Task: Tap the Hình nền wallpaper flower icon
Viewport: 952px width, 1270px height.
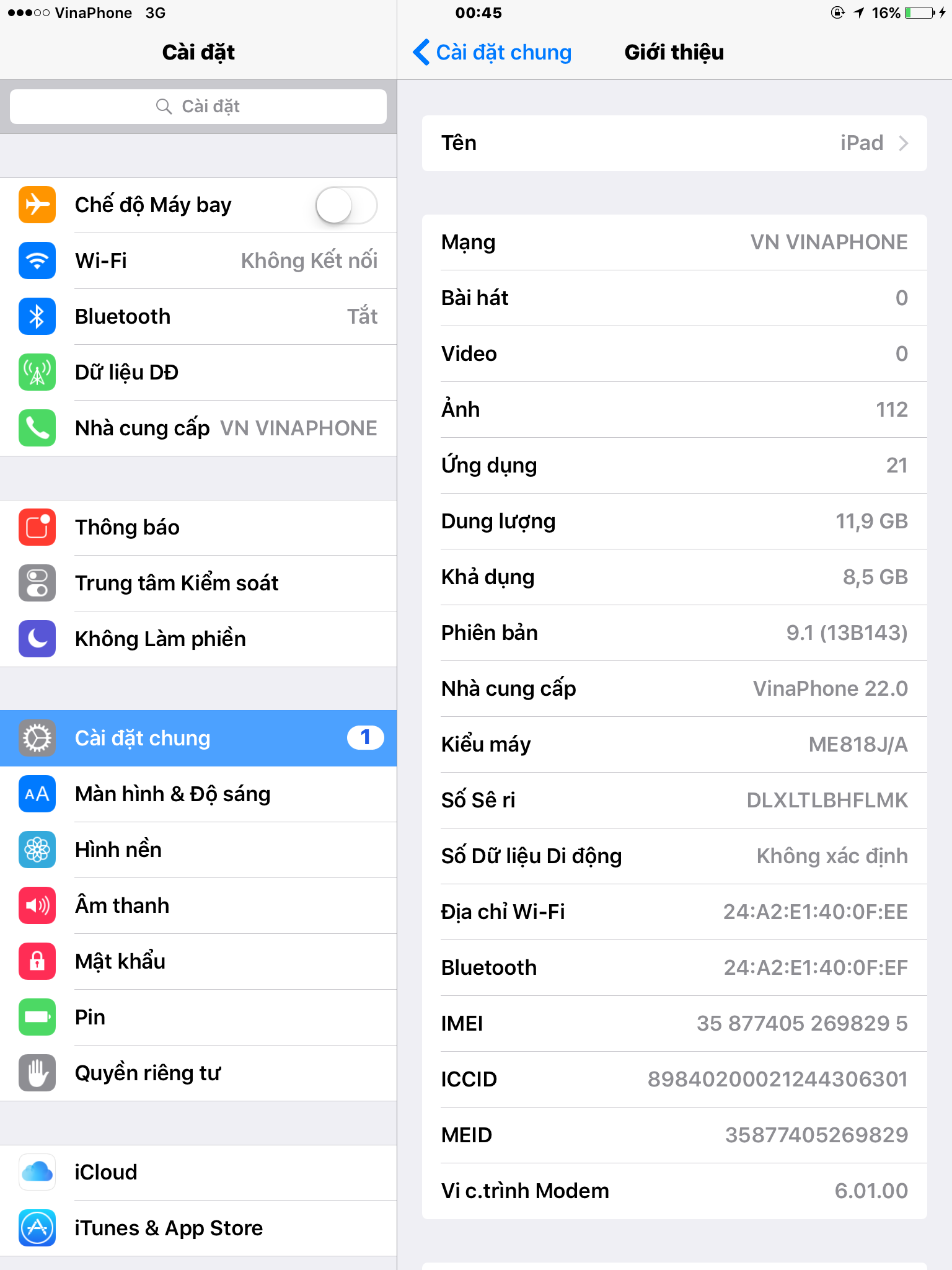Action: [37, 850]
